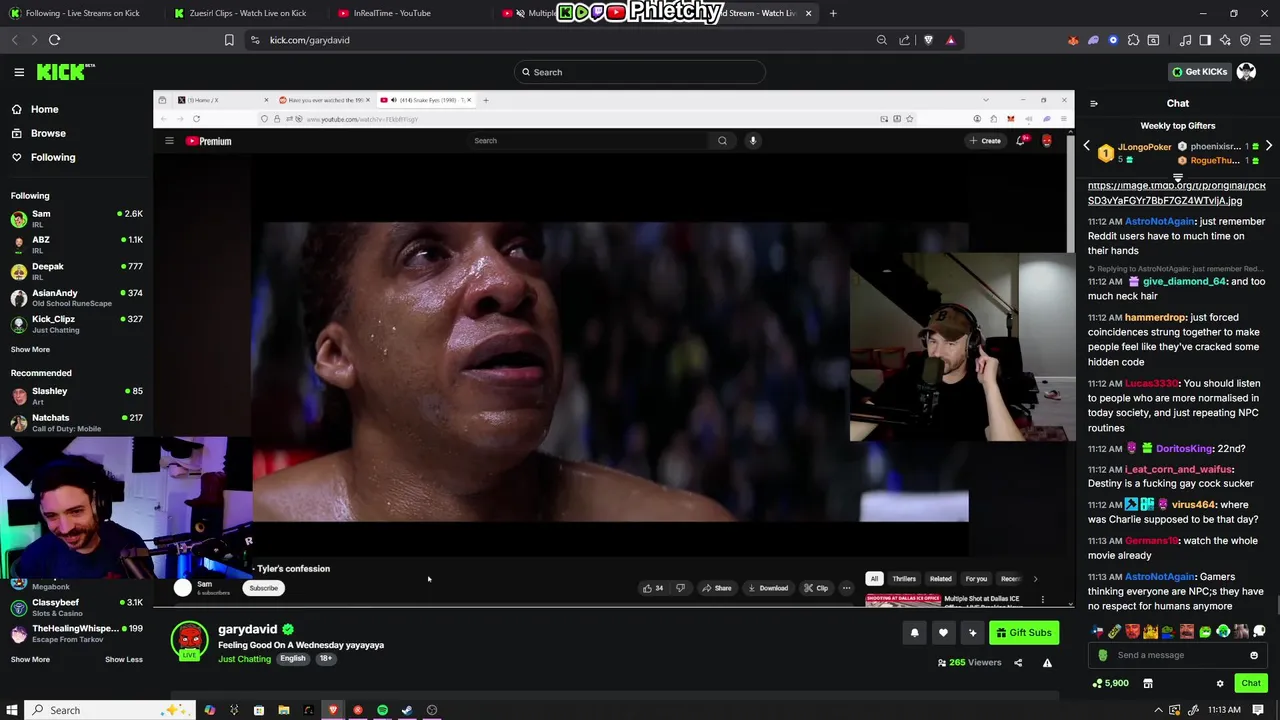Show next Weekly top Gifters page

pyautogui.click(x=1269, y=146)
